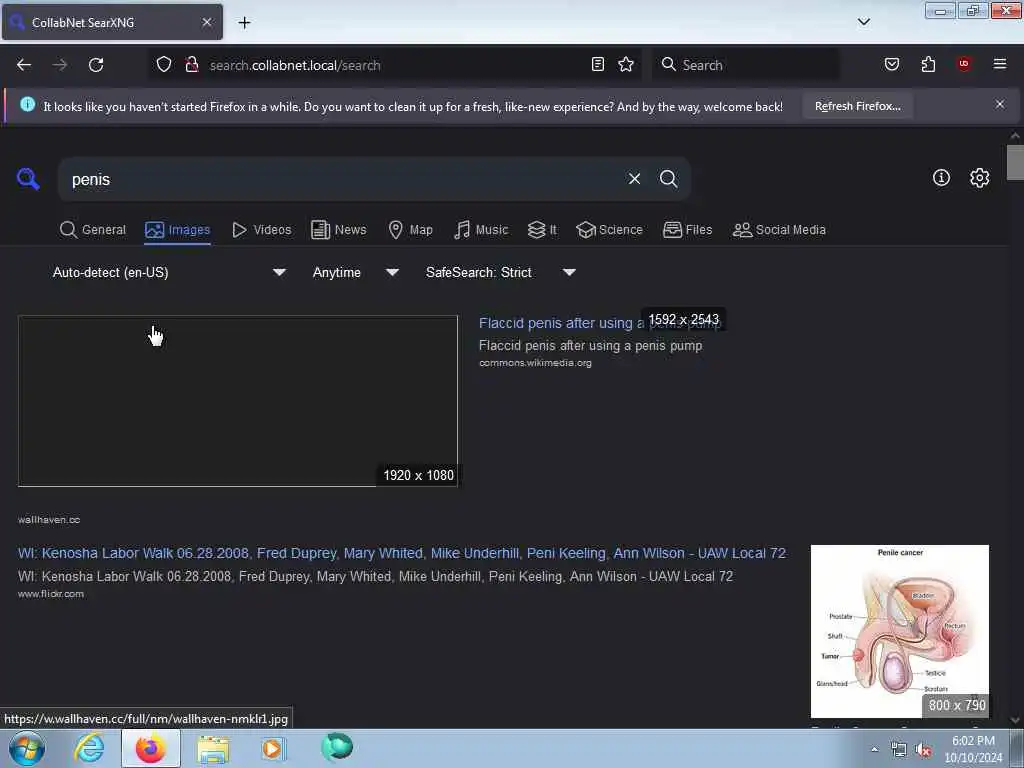
Task: Show hidden tray icons arrow
Action: pyautogui.click(x=874, y=750)
